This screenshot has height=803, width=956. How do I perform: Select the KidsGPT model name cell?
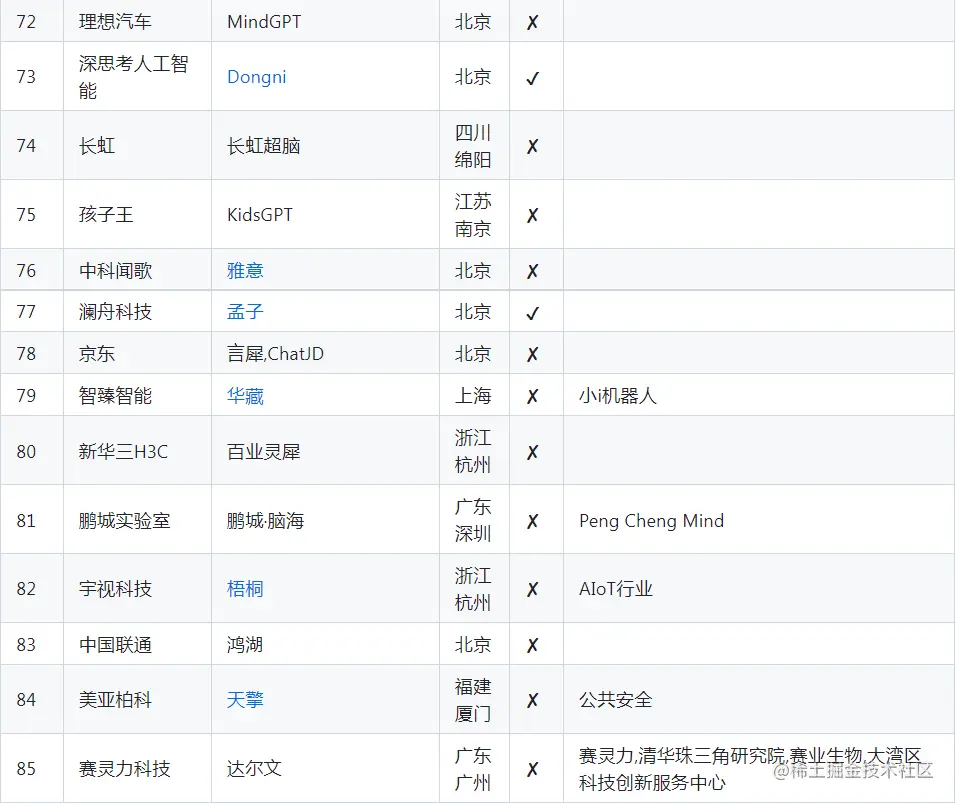pos(262,214)
